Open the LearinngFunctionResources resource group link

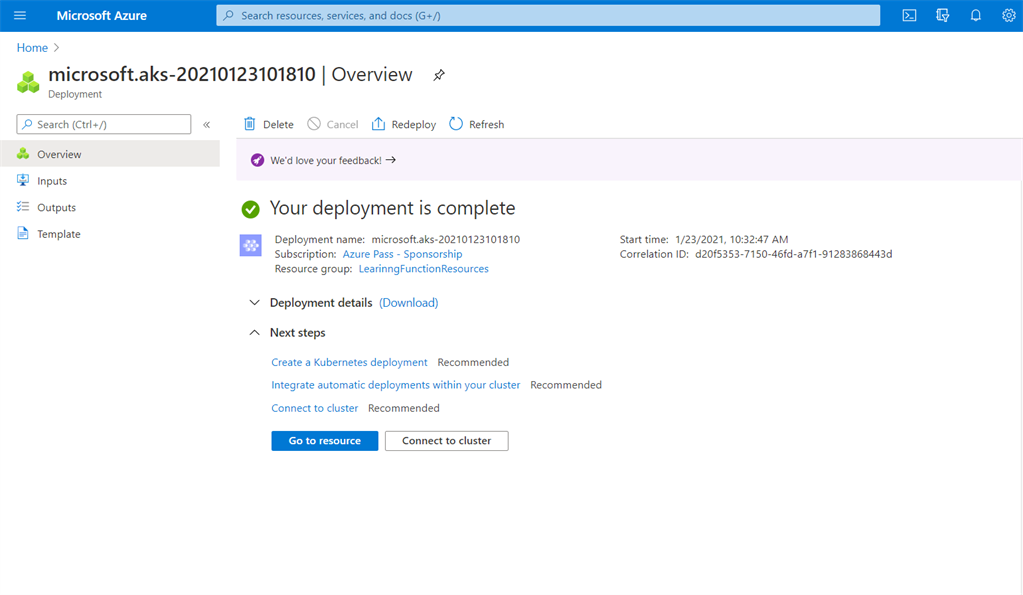pos(423,269)
